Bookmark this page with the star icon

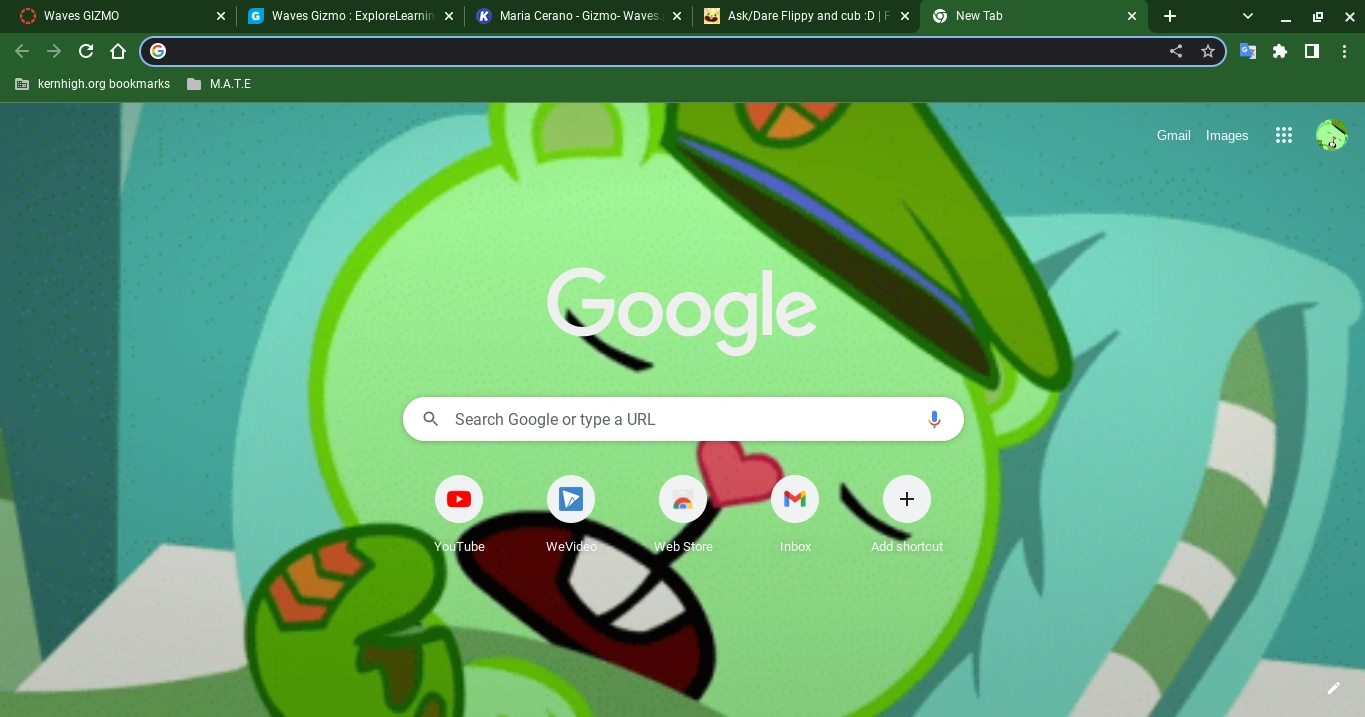(x=1208, y=51)
